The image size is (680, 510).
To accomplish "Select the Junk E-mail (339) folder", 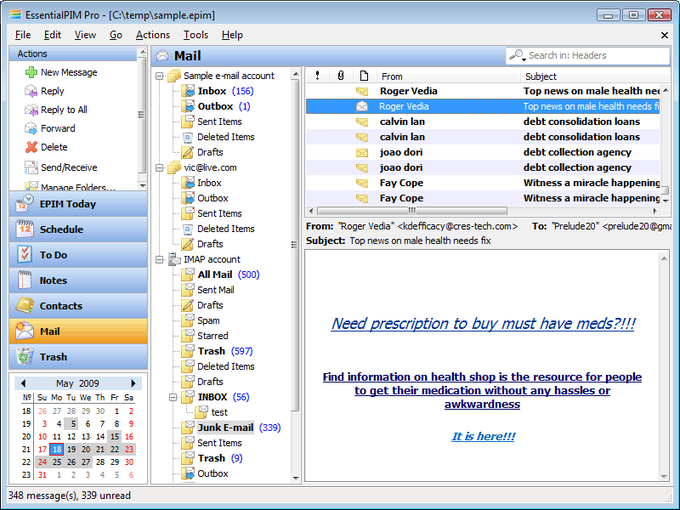I will click(239, 428).
